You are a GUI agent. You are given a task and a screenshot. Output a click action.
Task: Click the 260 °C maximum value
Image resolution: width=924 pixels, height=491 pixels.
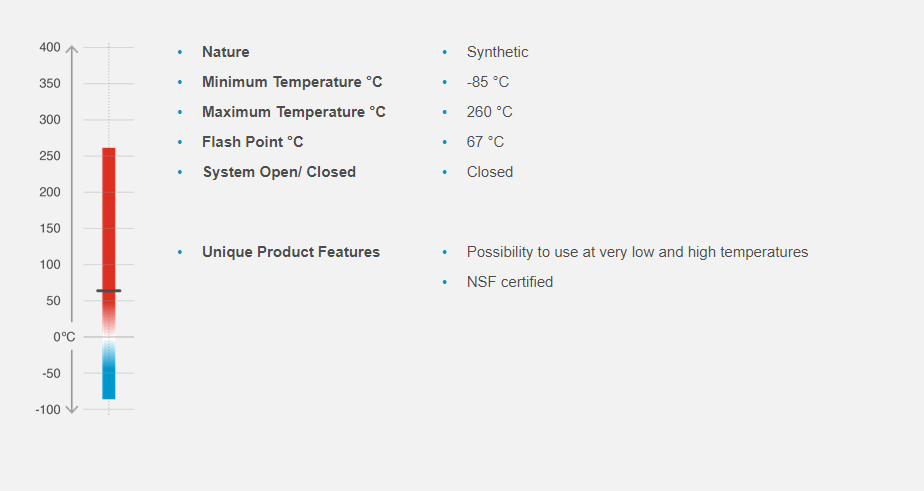pos(489,112)
